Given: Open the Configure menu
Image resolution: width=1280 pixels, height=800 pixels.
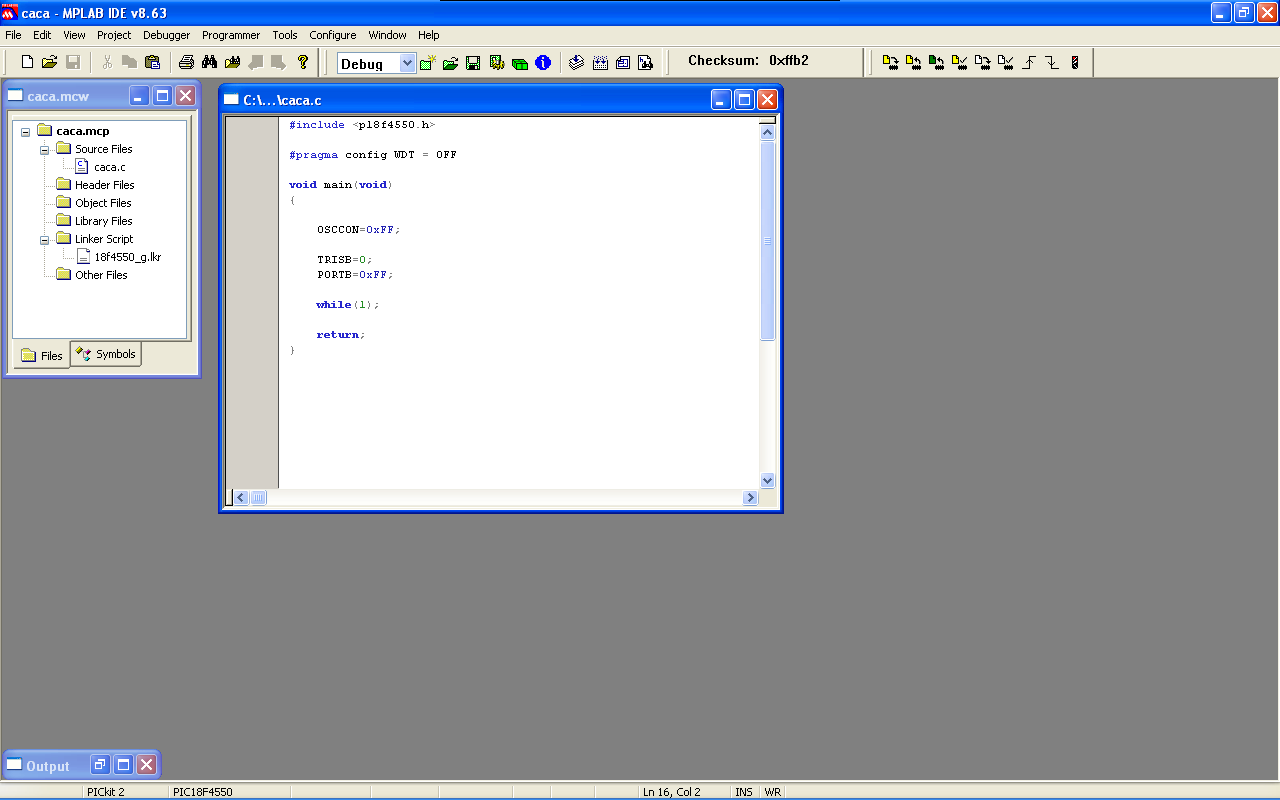Looking at the screenshot, I should (x=333, y=35).
